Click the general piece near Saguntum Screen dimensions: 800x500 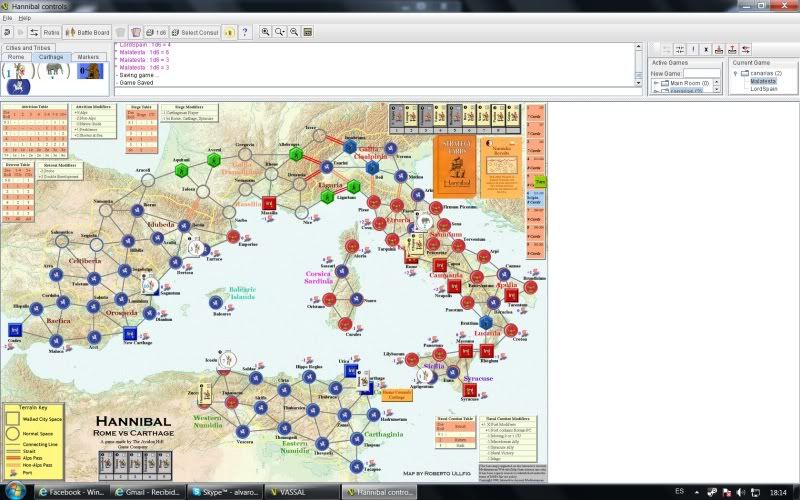point(149,285)
